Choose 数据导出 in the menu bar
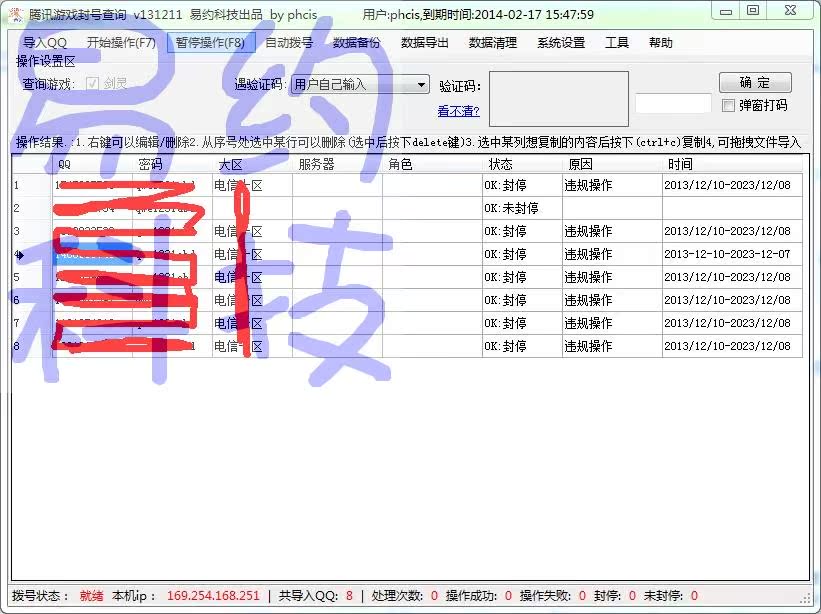The image size is (821, 614). 425,43
